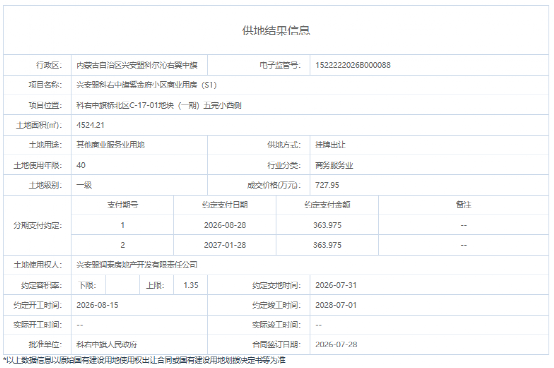Click the project name value ending in (S1)

tap(146, 85)
